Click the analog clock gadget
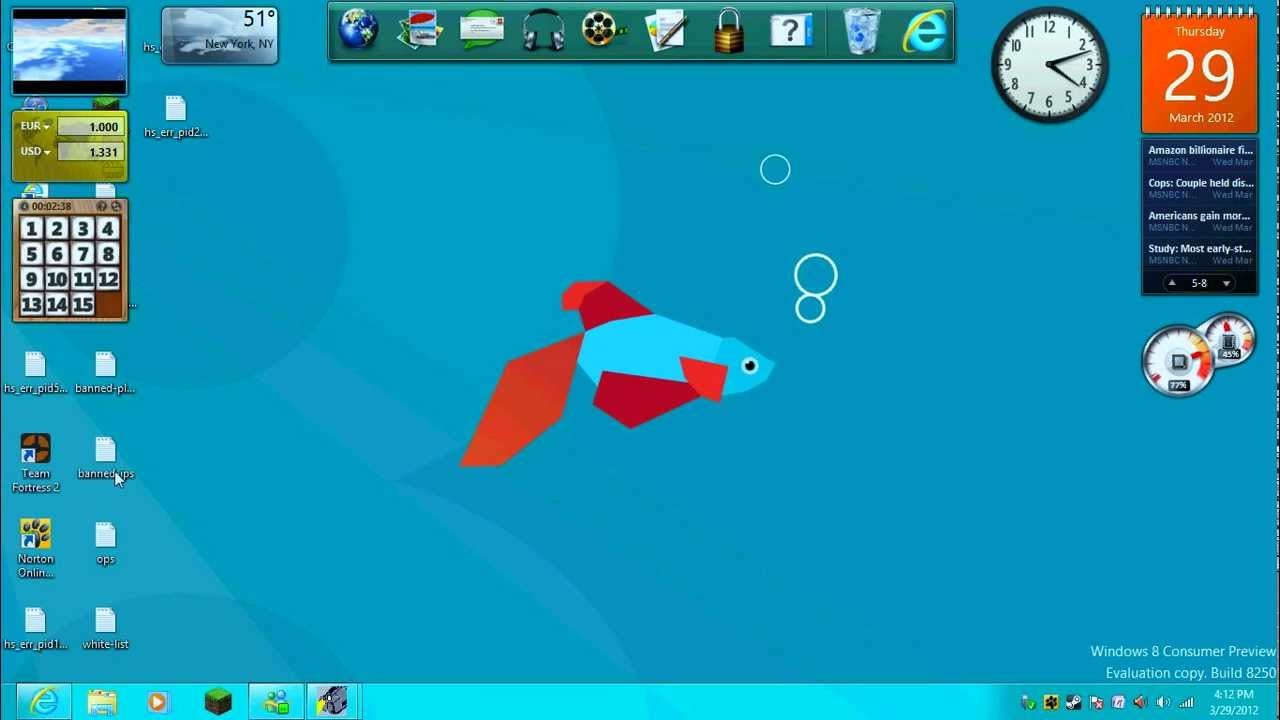Screen dimensions: 1280x720 click(1049, 65)
